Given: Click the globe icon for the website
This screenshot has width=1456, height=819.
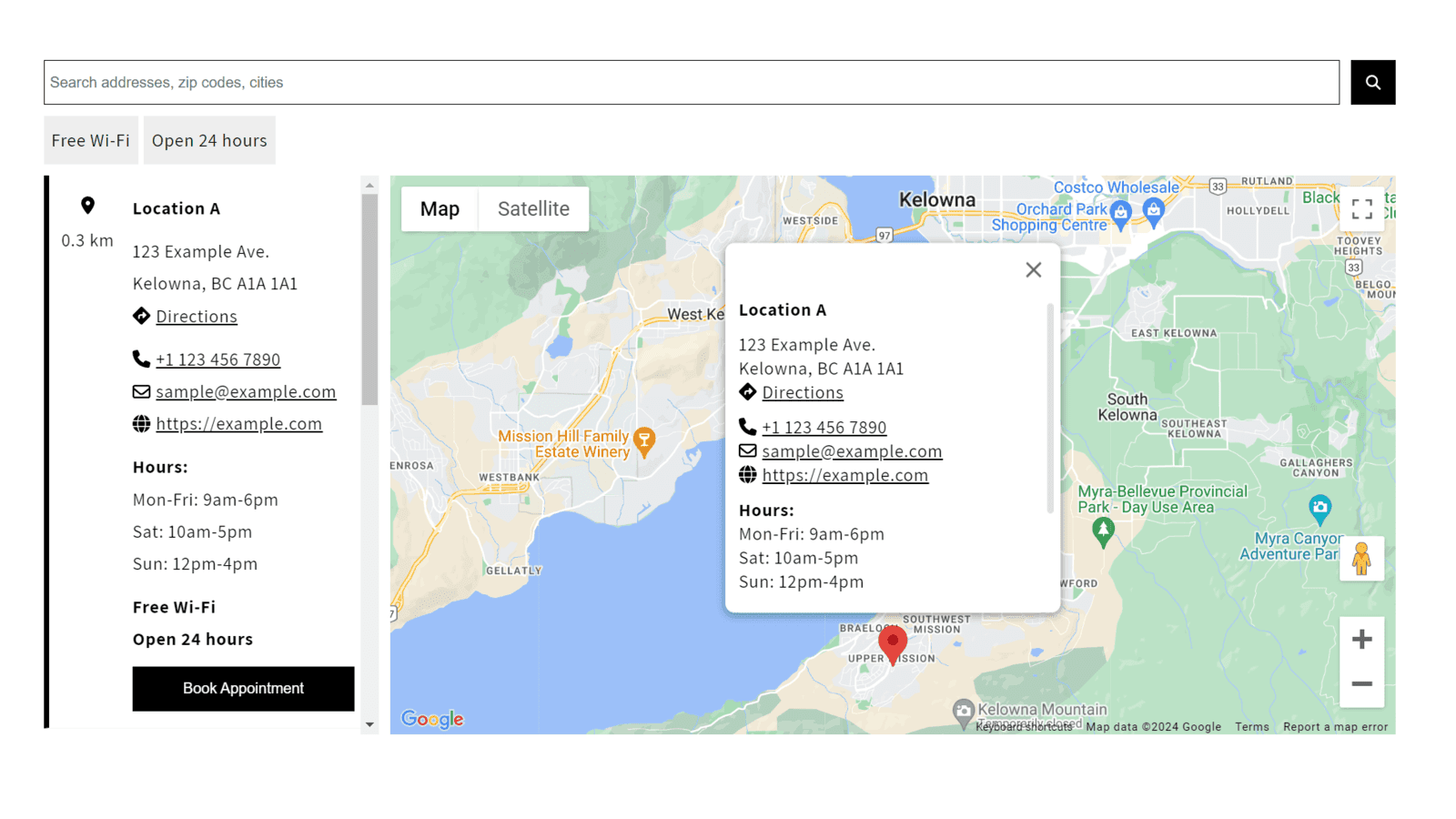Looking at the screenshot, I should pyautogui.click(x=141, y=423).
